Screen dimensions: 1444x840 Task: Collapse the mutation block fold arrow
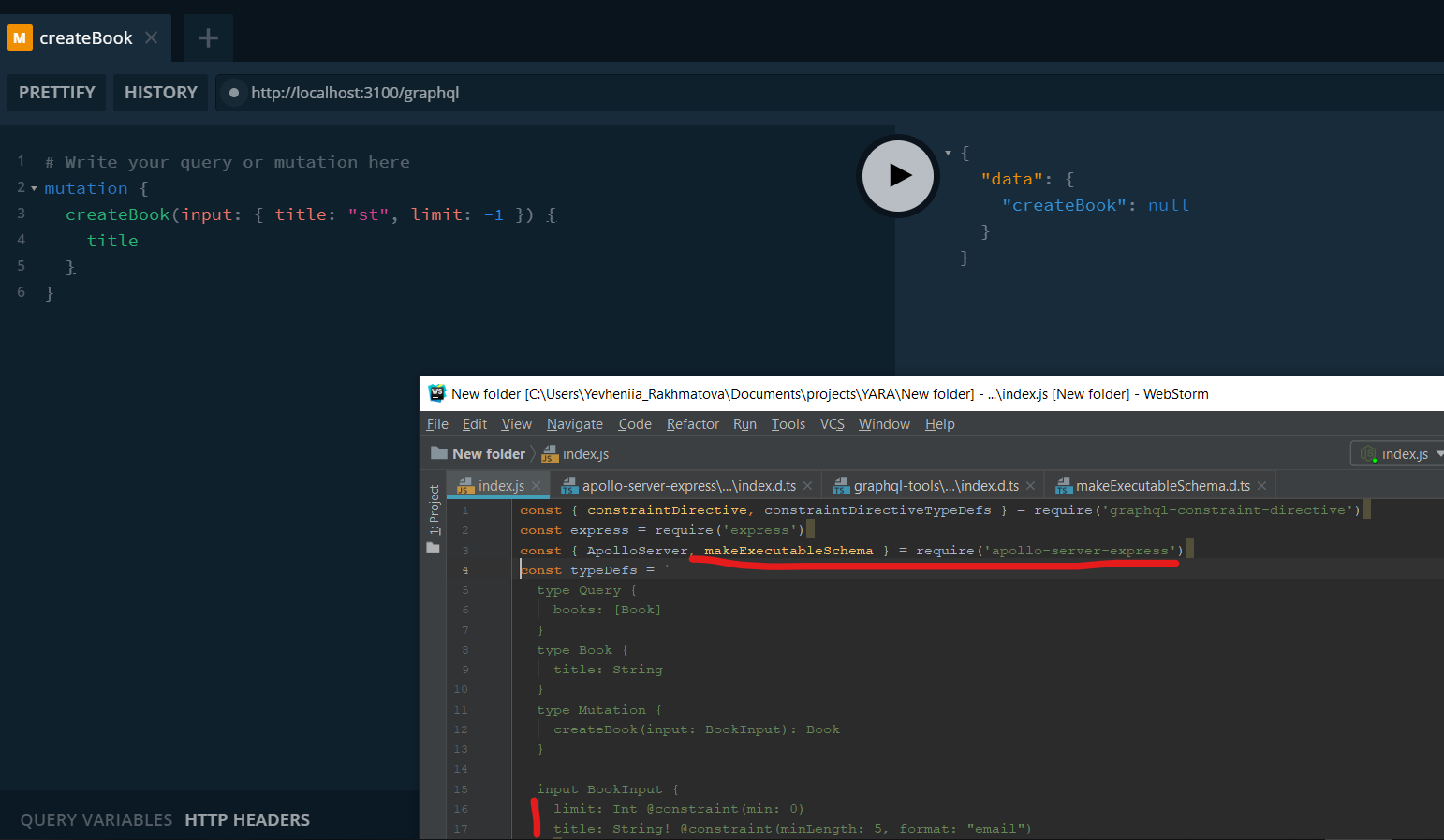pos(35,188)
